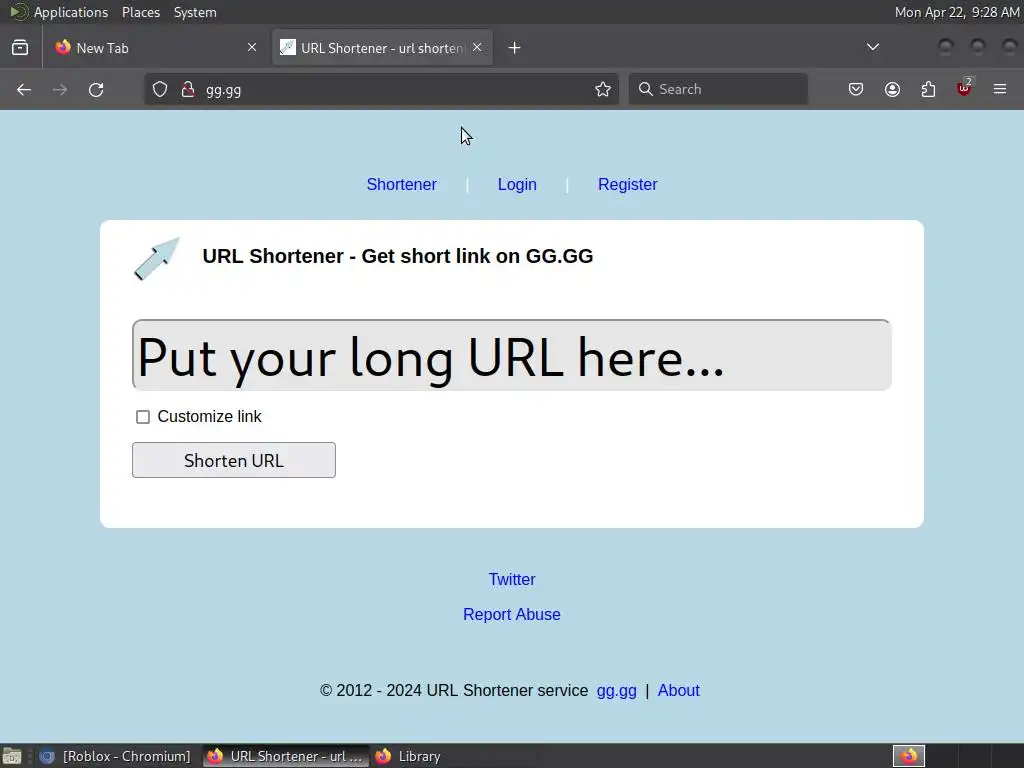Click the long URL input field
This screenshot has width=1024, height=768.
511,355
